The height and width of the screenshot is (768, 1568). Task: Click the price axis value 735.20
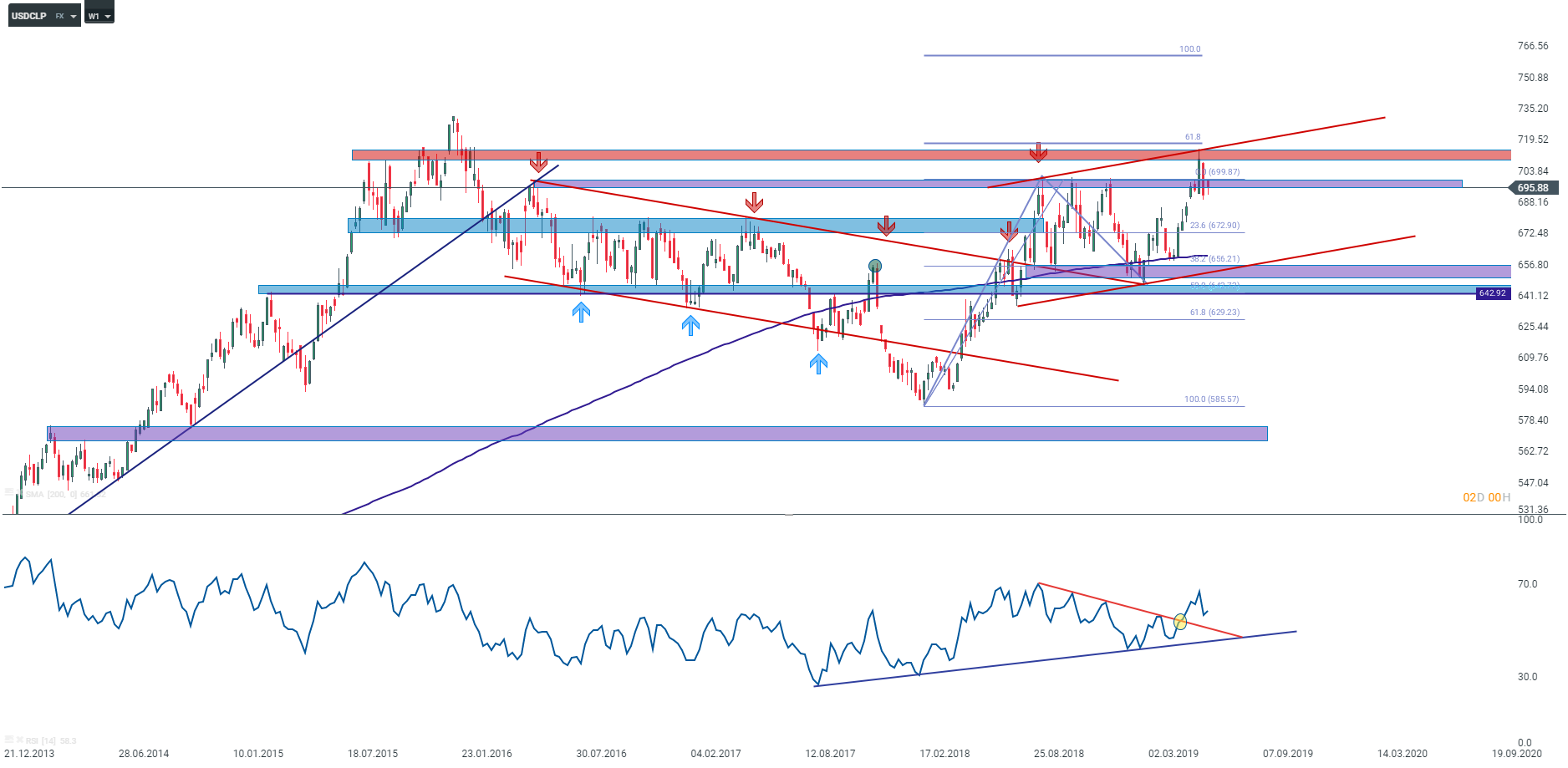pyautogui.click(x=1533, y=109)
